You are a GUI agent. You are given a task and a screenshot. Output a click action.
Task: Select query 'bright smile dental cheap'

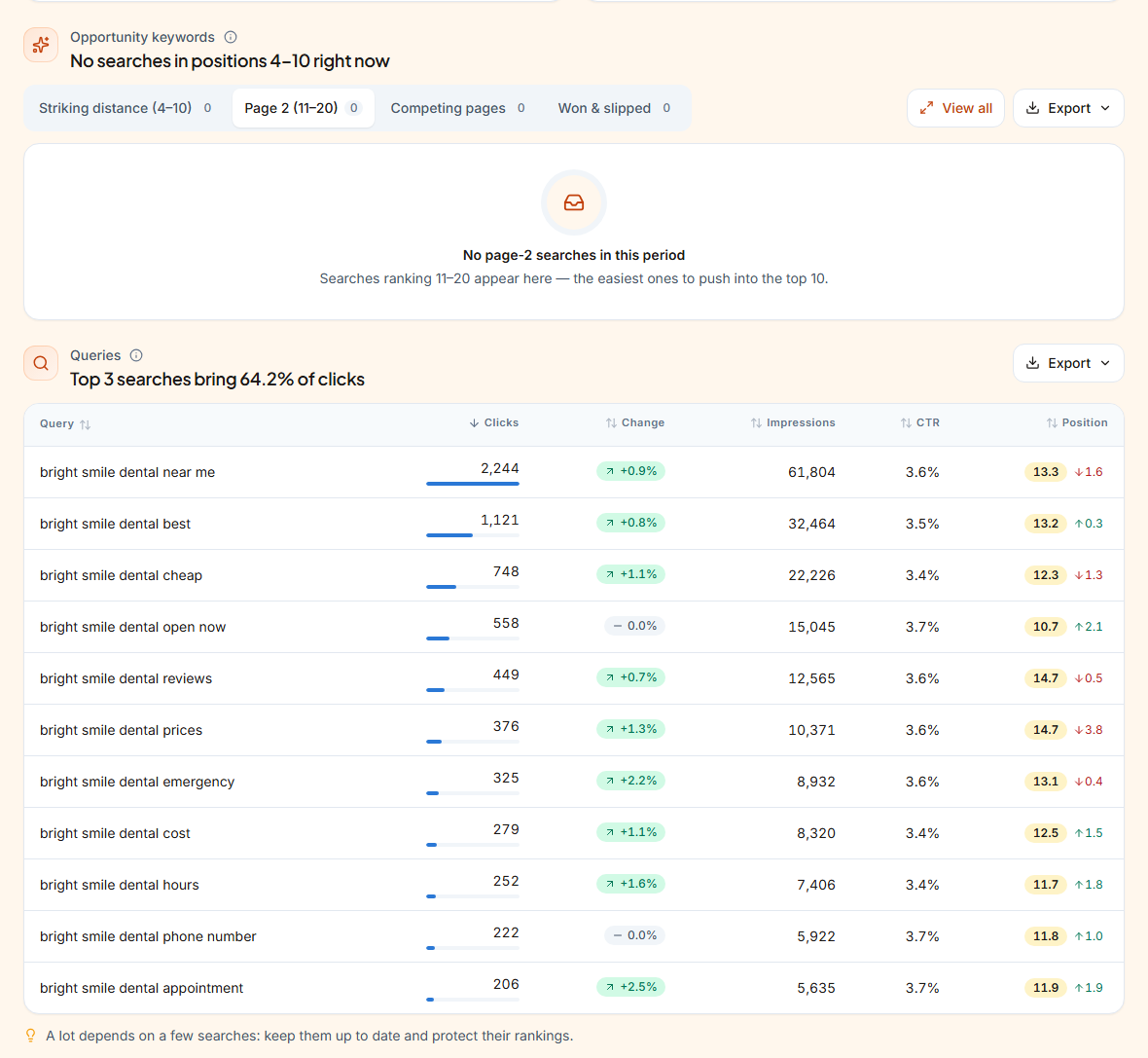pyautogui.click(x=121, y=576)
